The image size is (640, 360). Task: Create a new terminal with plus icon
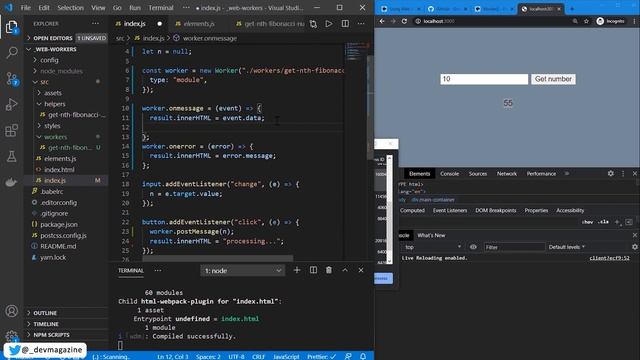pyautogui.click(x=297, y=270)
